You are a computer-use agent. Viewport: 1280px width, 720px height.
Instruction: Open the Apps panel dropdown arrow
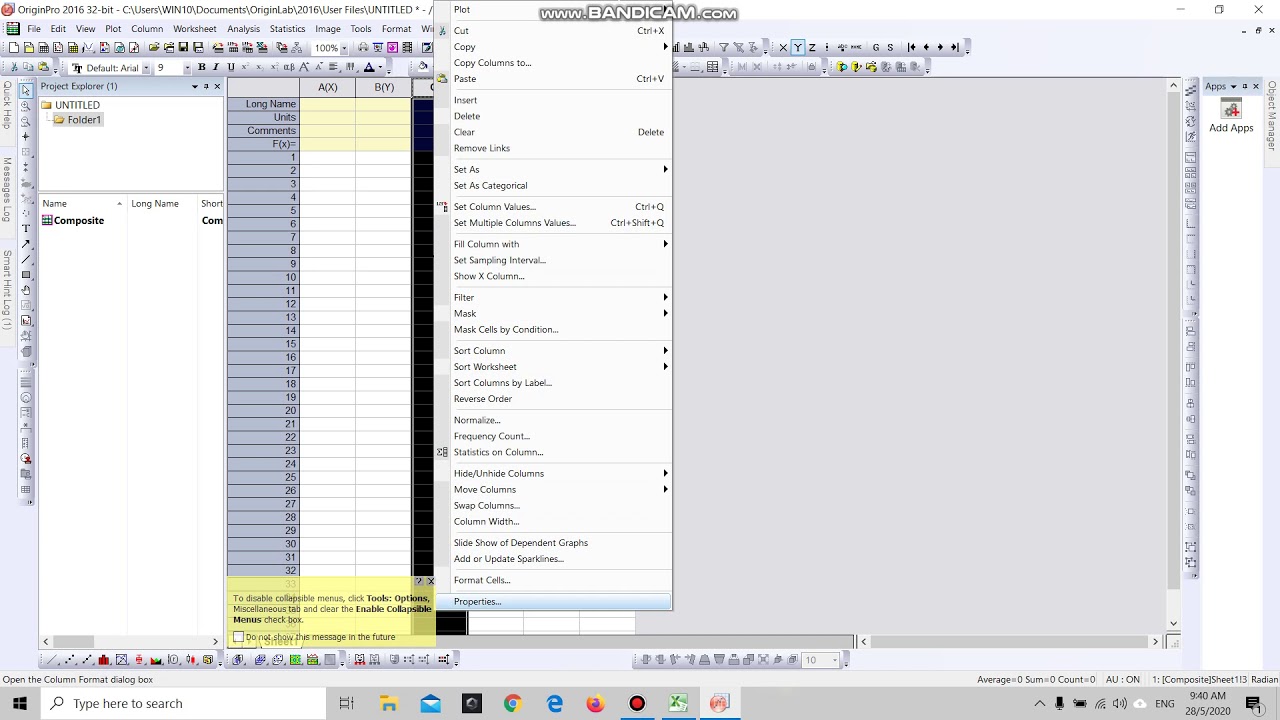point(1233,86)
